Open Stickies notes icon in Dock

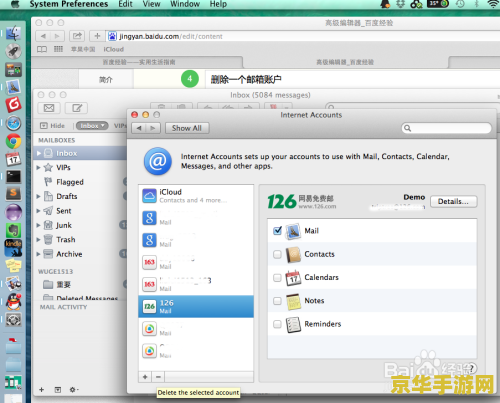point(13,266)
